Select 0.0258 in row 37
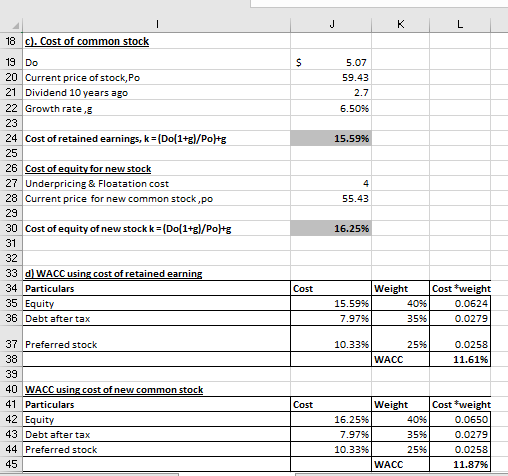The image size is (508, 476). click(460, 339)
